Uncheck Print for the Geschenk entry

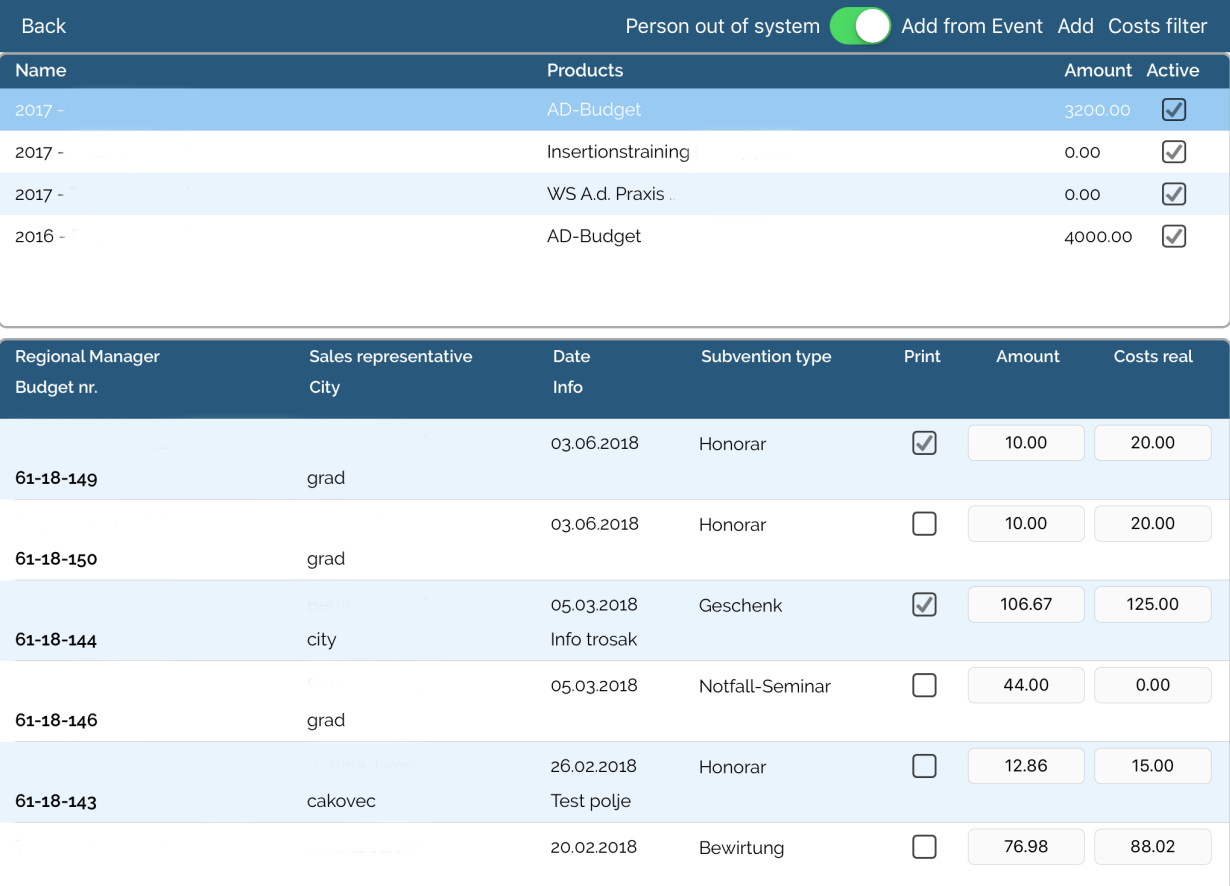coord(924,605)
